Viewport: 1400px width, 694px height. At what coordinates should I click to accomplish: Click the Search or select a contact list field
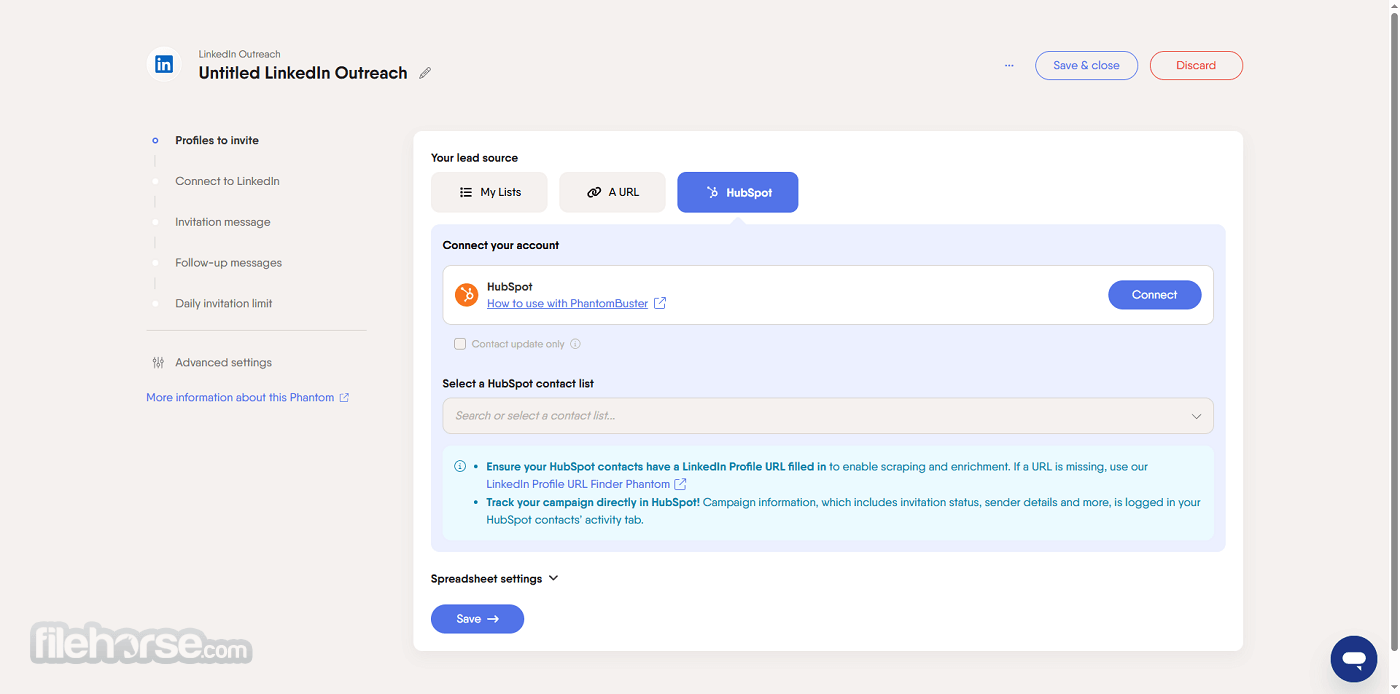(x=828, y=416)
